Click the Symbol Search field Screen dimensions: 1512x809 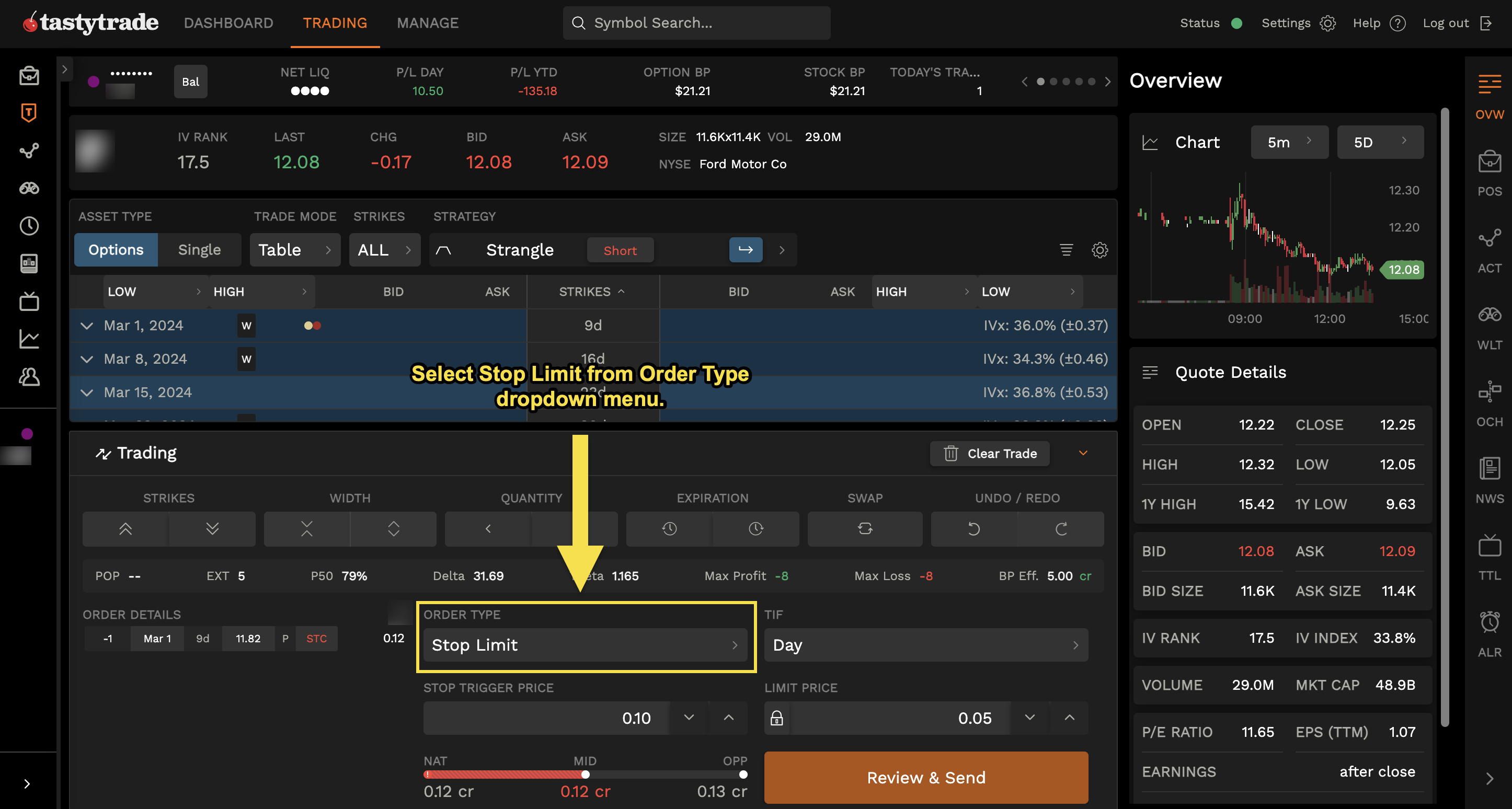pos(696,23)
